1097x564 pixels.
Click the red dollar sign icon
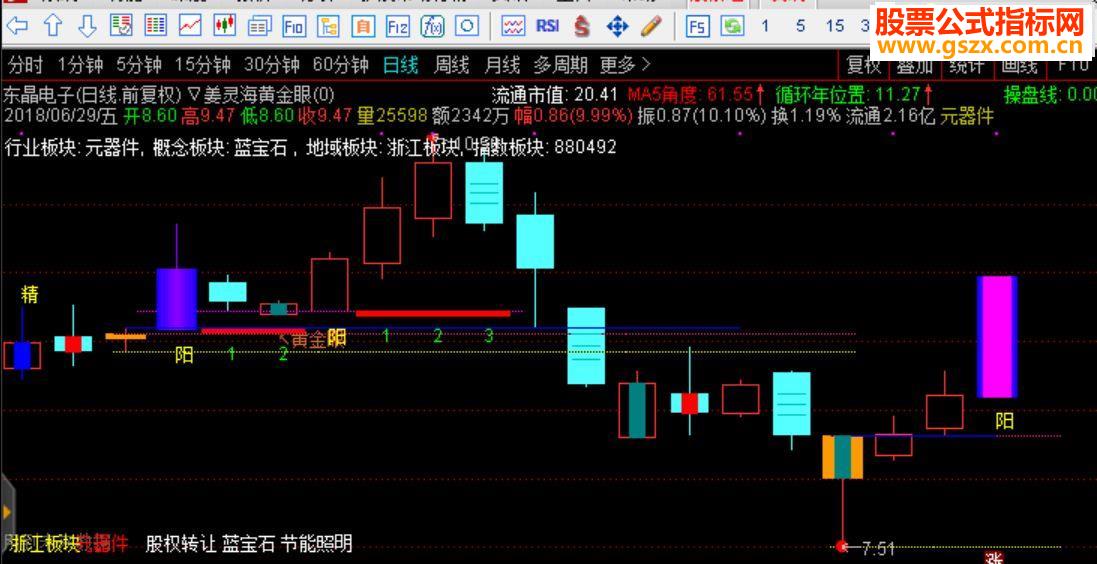coord(581,27)
